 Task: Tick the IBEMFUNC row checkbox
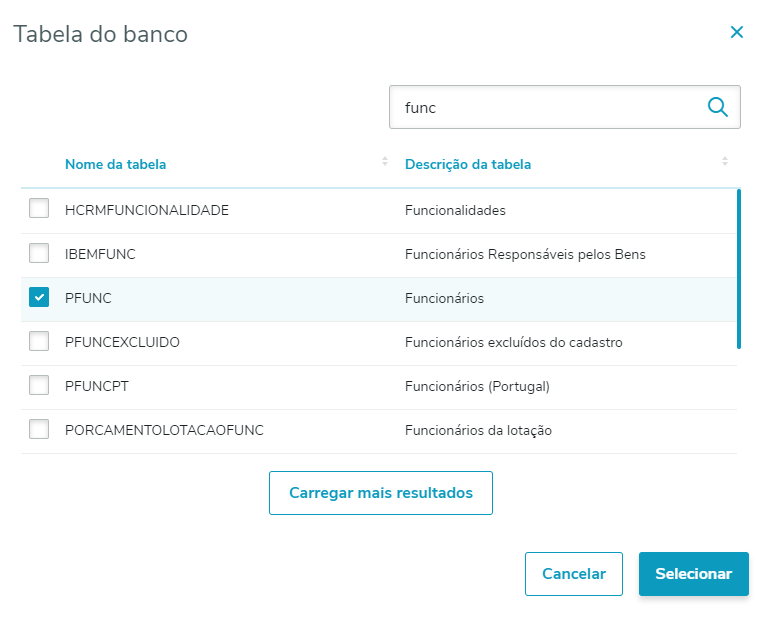pos(39,253)
